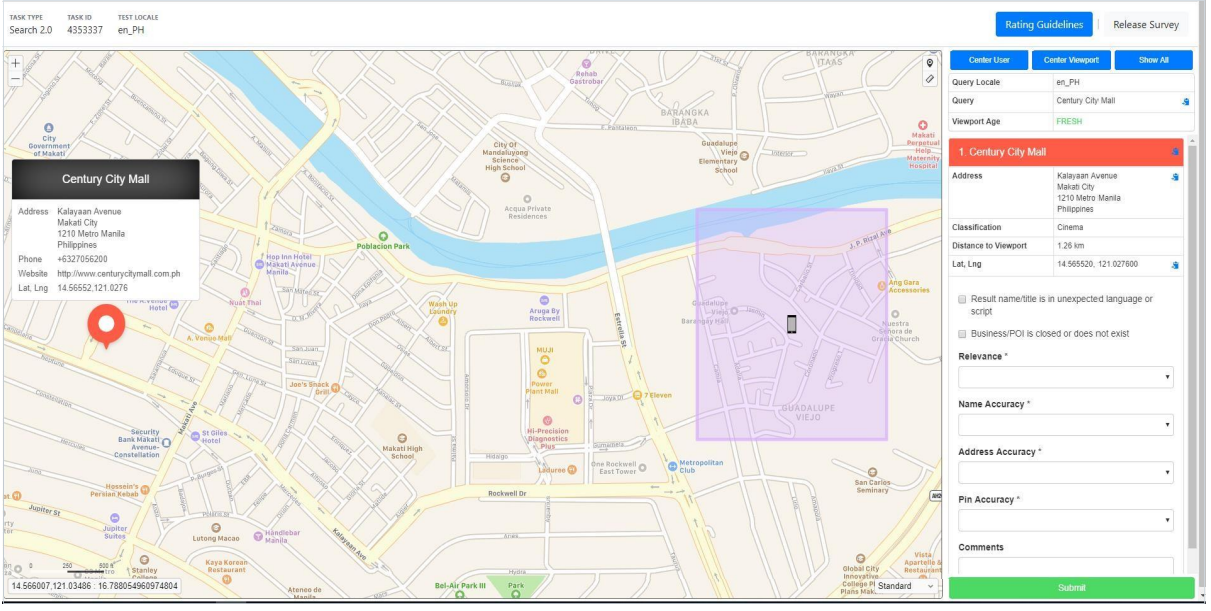Open the Standard map type dropdown

pyautogui.click(x=907, y=586)
